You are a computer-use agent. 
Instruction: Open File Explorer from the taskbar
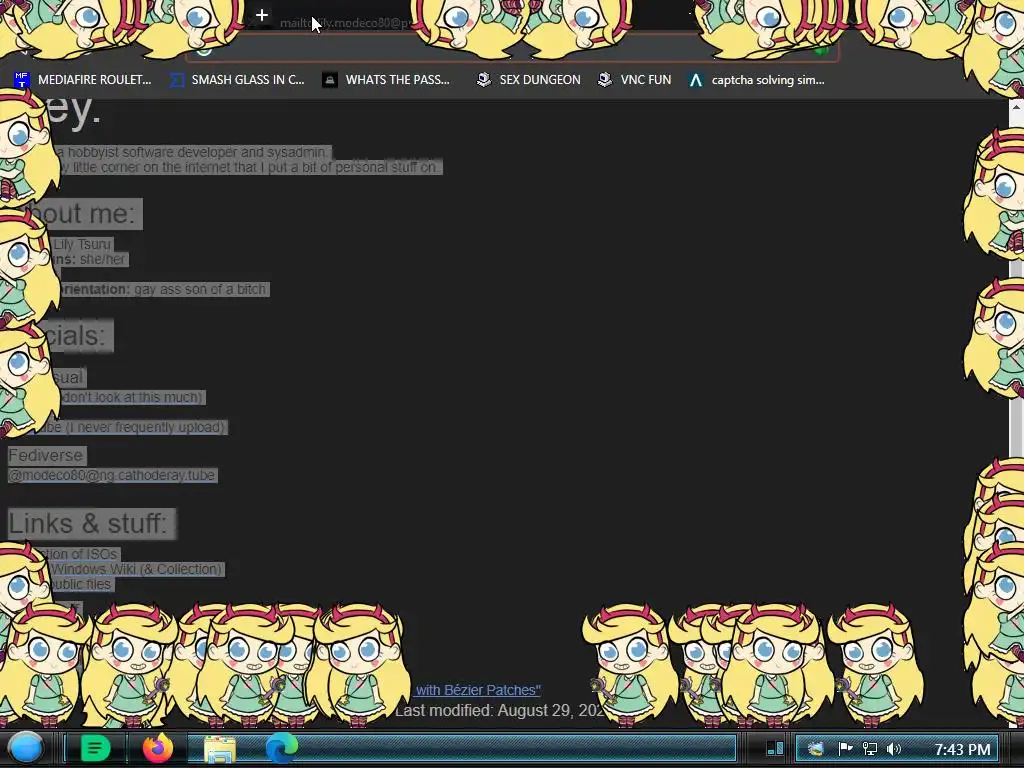(220, 749)
